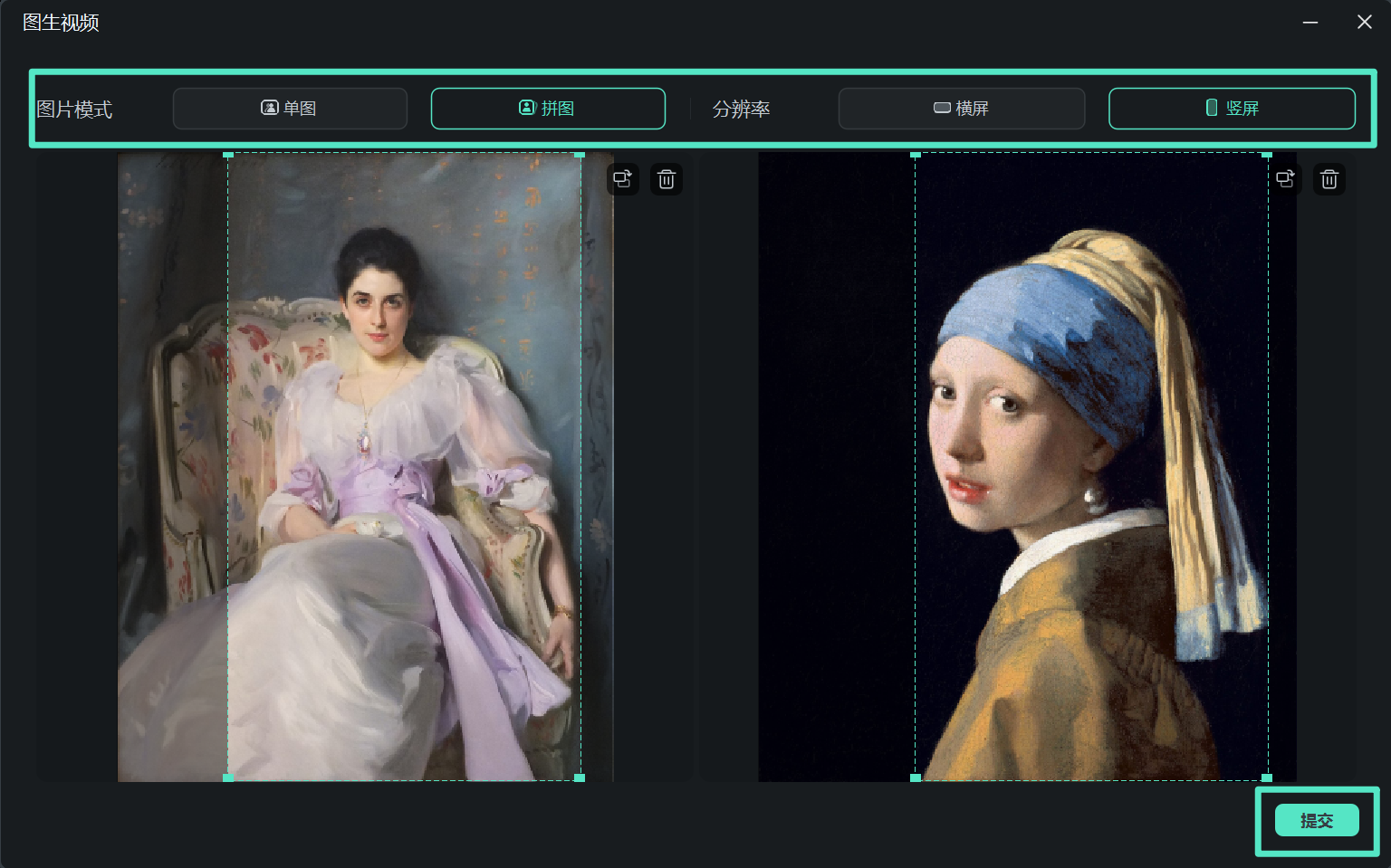Replace the left portrait image
1391x868 pixels.
click(x=623, y=179)
